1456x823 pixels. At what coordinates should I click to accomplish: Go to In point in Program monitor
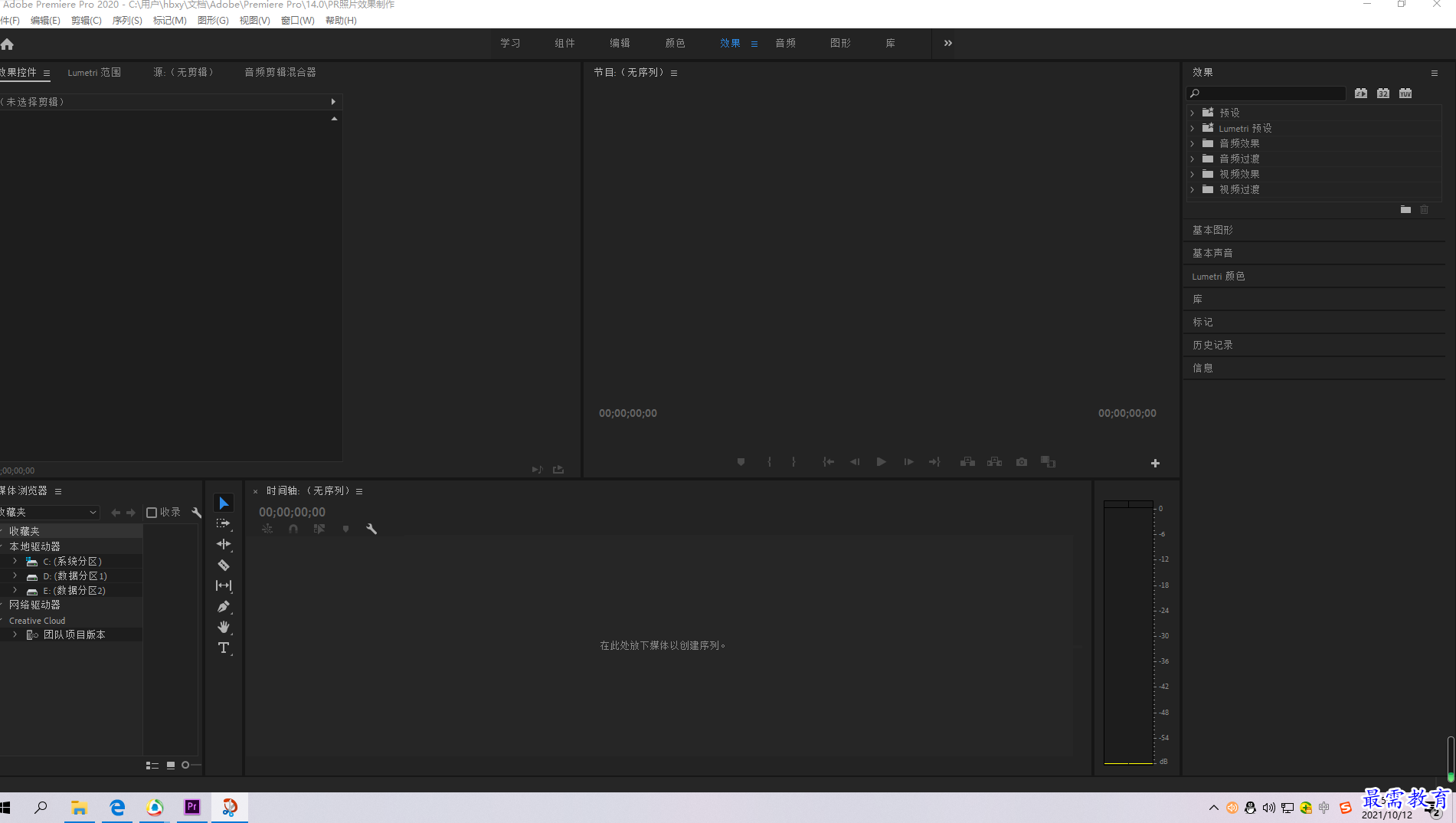pos(828,461)
